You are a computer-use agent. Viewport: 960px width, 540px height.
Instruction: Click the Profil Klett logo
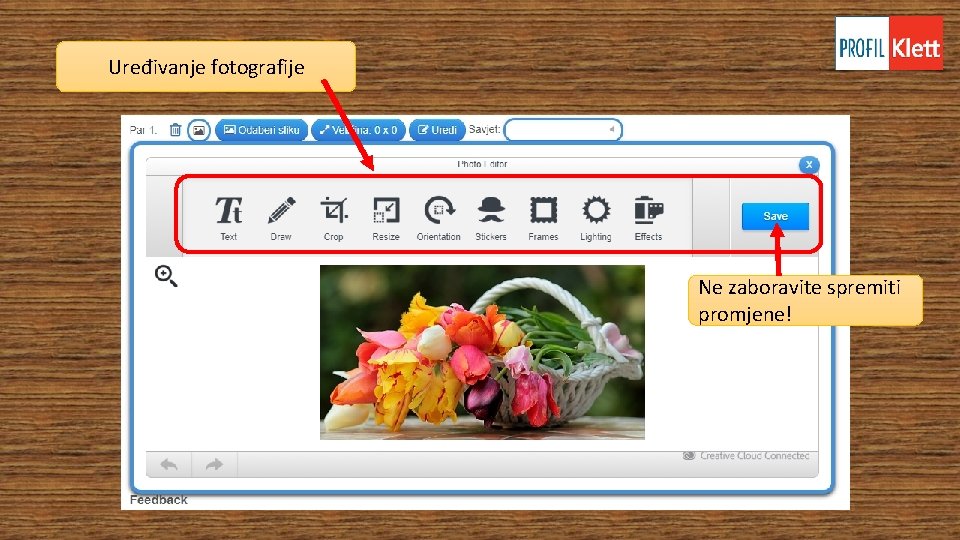[x=889, y=43]
